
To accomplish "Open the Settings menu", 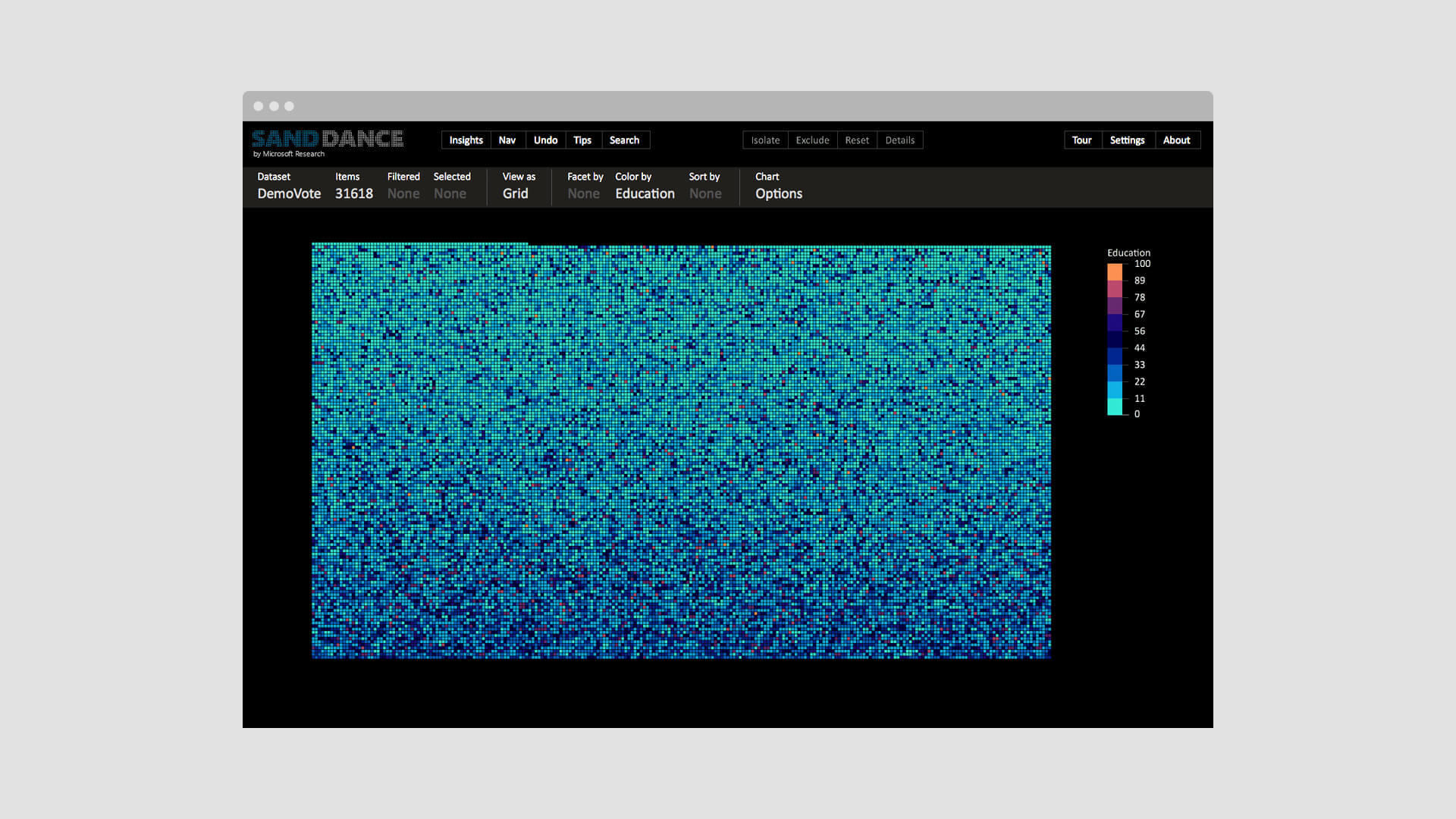I will (x=1128, y=140).
